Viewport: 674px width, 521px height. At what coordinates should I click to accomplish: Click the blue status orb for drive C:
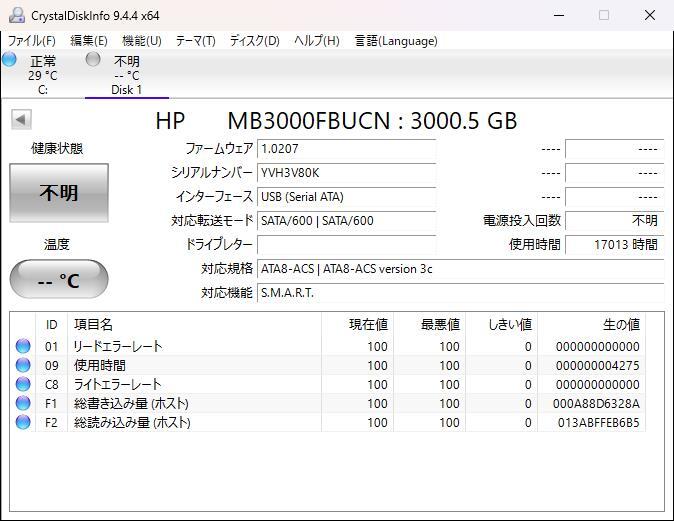[10, 60]
